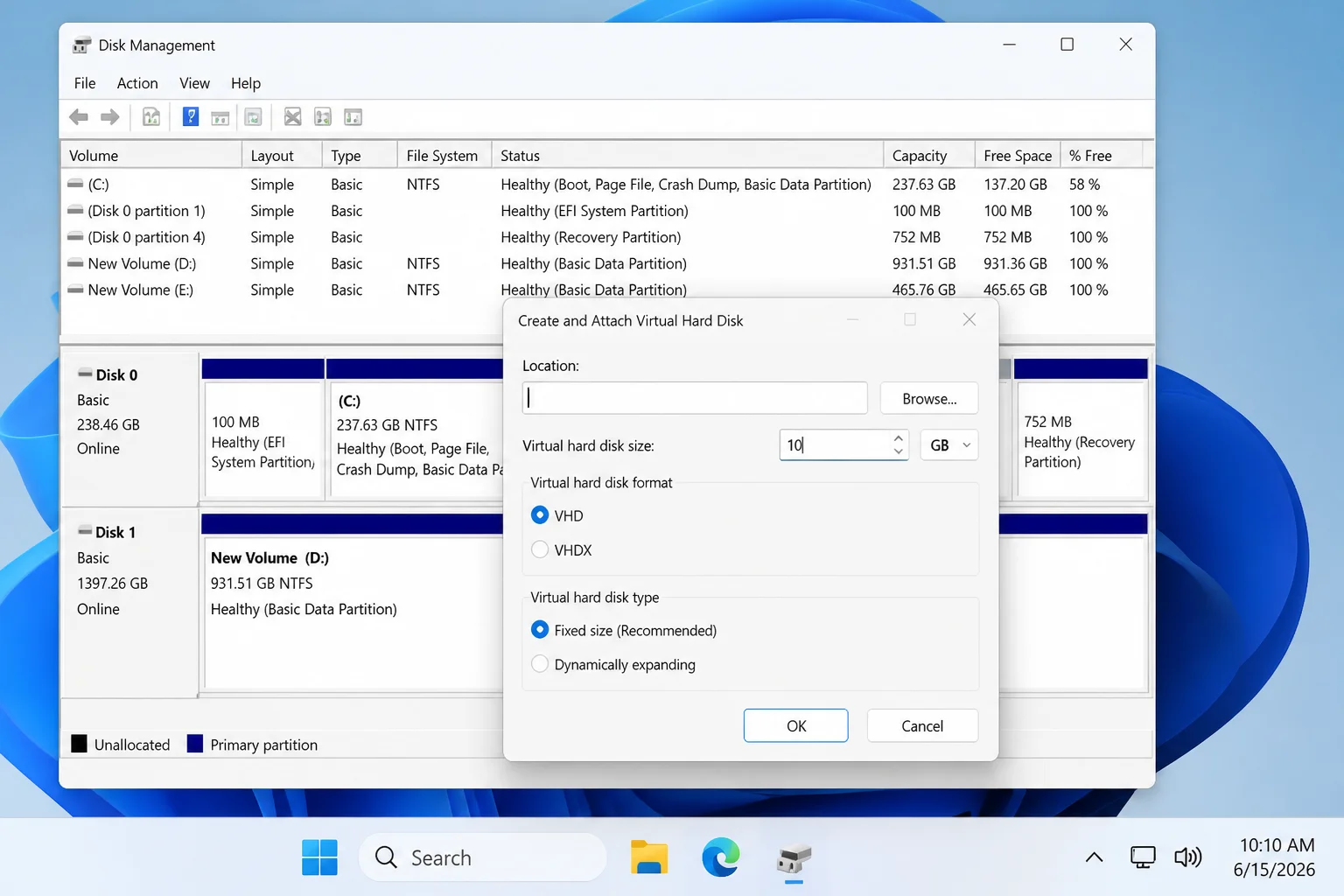Open the Windows Start menu
1344x896 pixels.
point(319,857)
